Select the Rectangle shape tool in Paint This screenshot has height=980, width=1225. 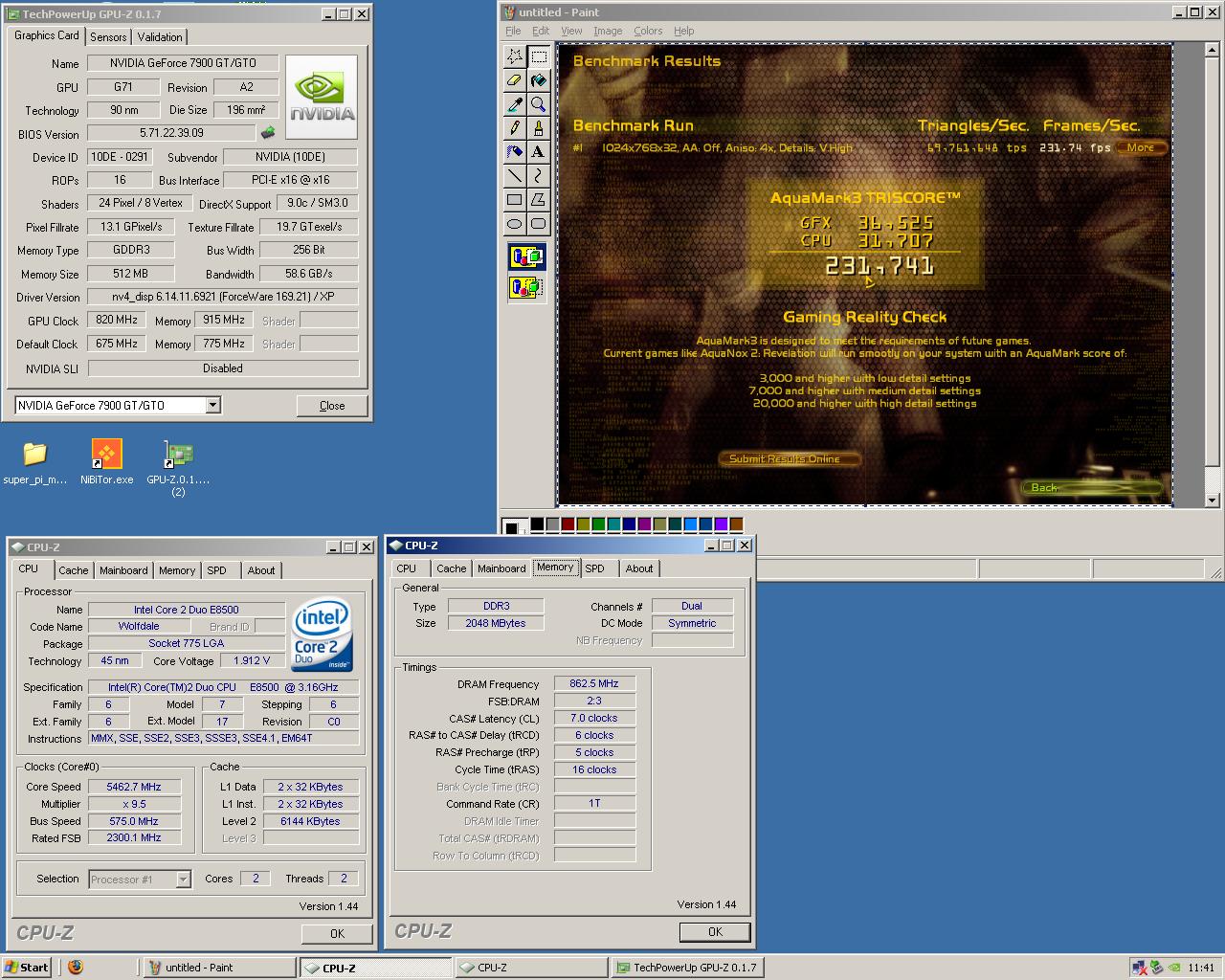coord(514,200)
